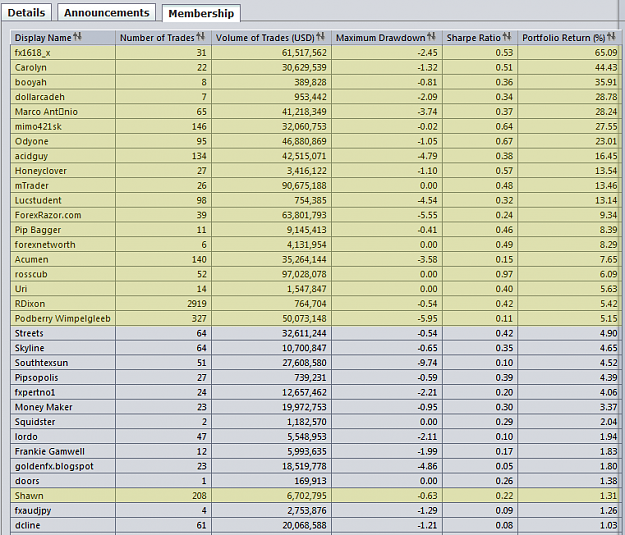Click portfolio return 44.43
Screen dimensions: 625x535
click(606, 67)
